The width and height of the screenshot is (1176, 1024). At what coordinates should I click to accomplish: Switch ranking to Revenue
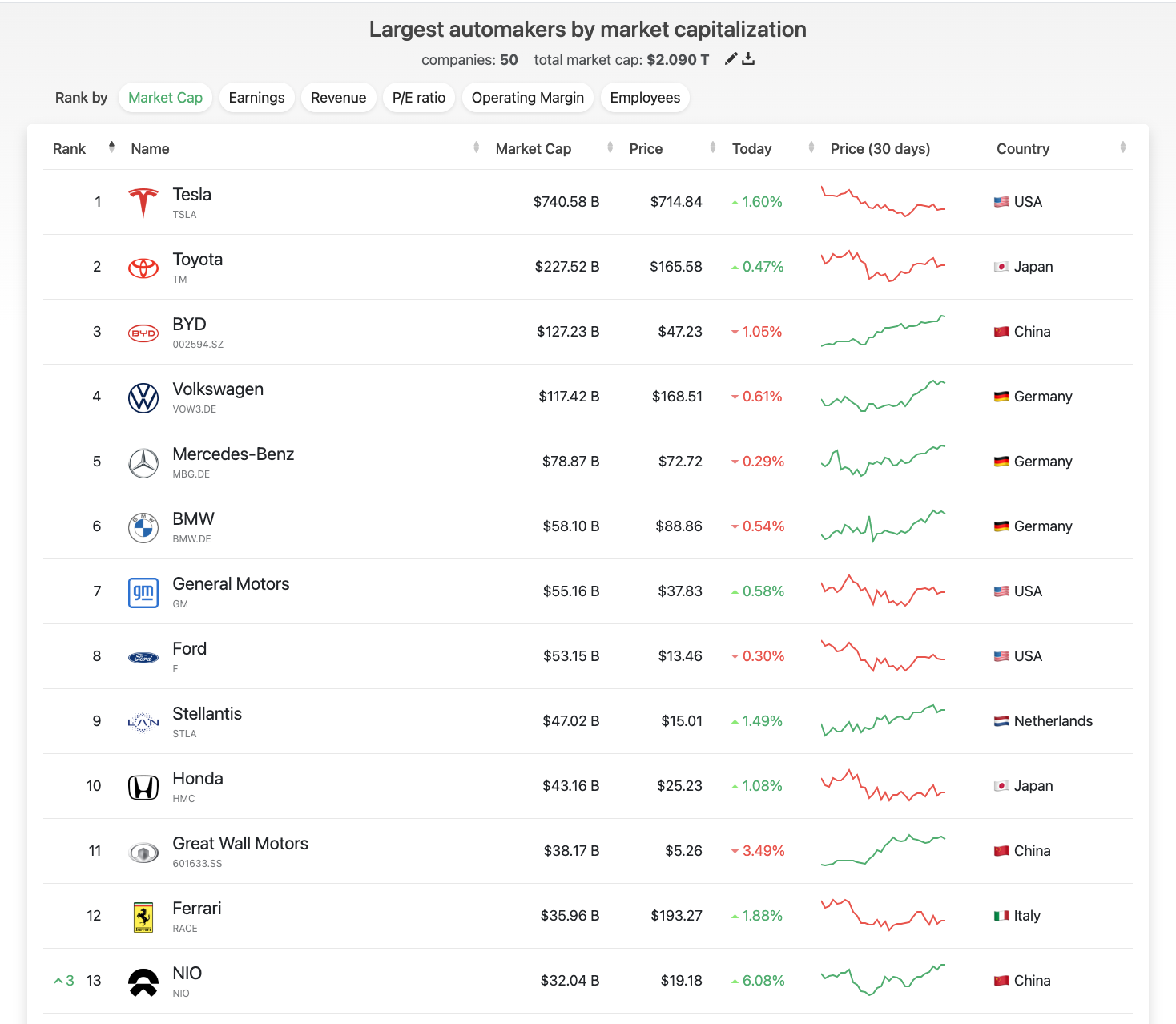pos(338,98)
